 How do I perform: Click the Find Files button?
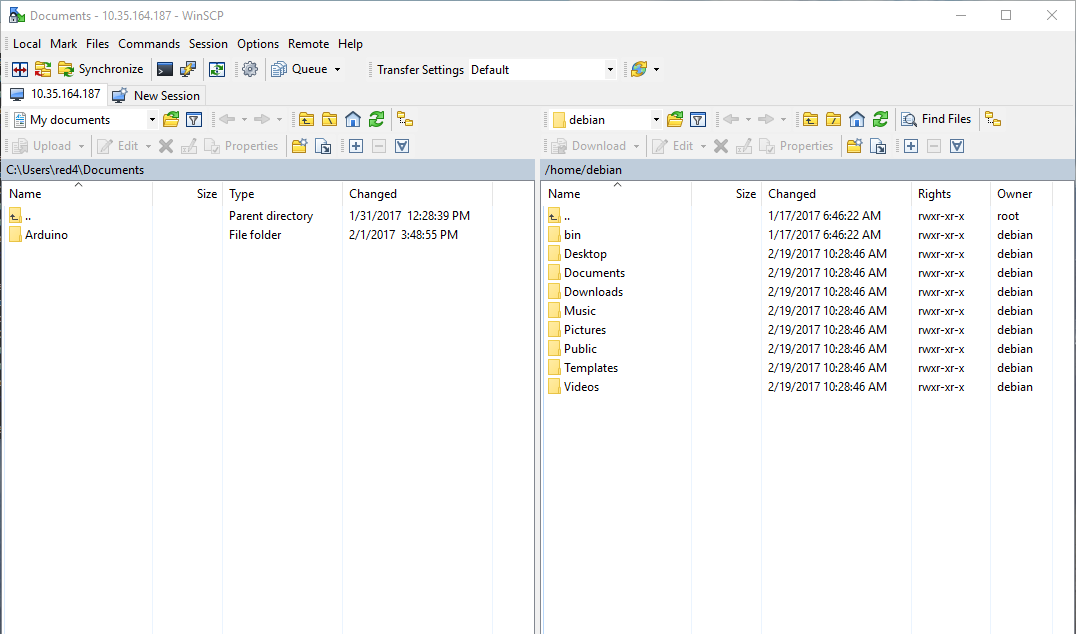[x=937, y=119]
